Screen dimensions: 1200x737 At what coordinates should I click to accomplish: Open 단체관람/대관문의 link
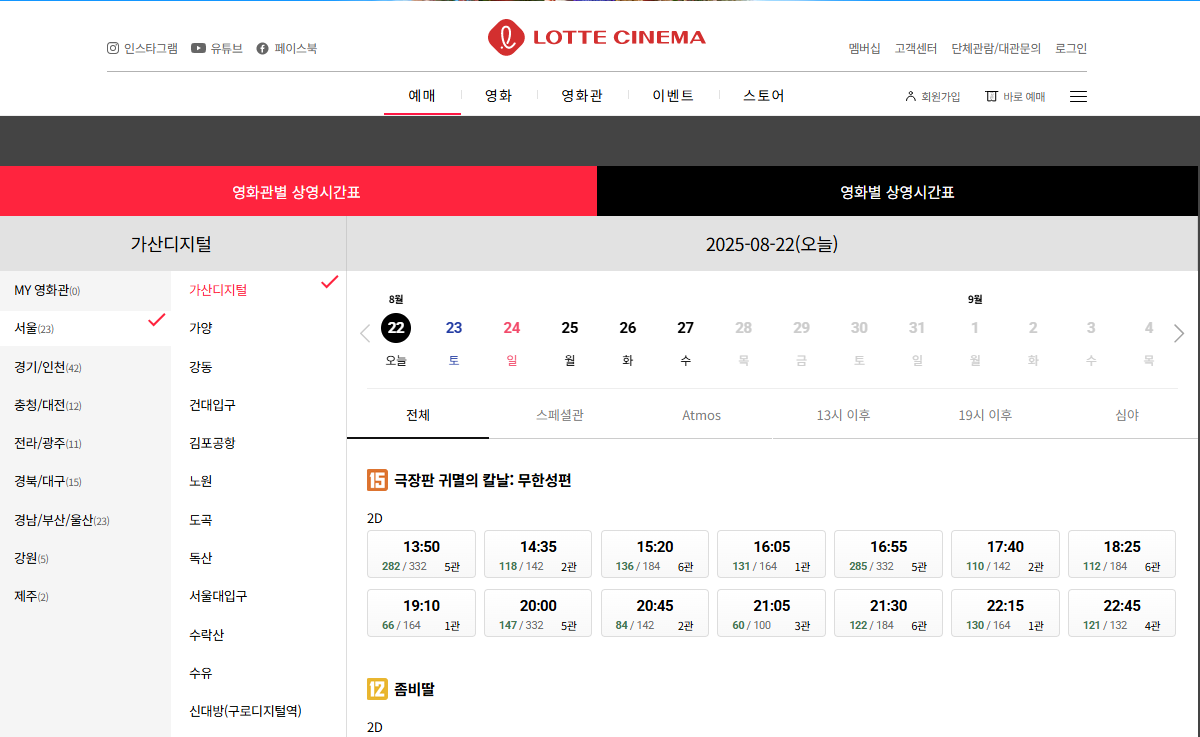996,48
